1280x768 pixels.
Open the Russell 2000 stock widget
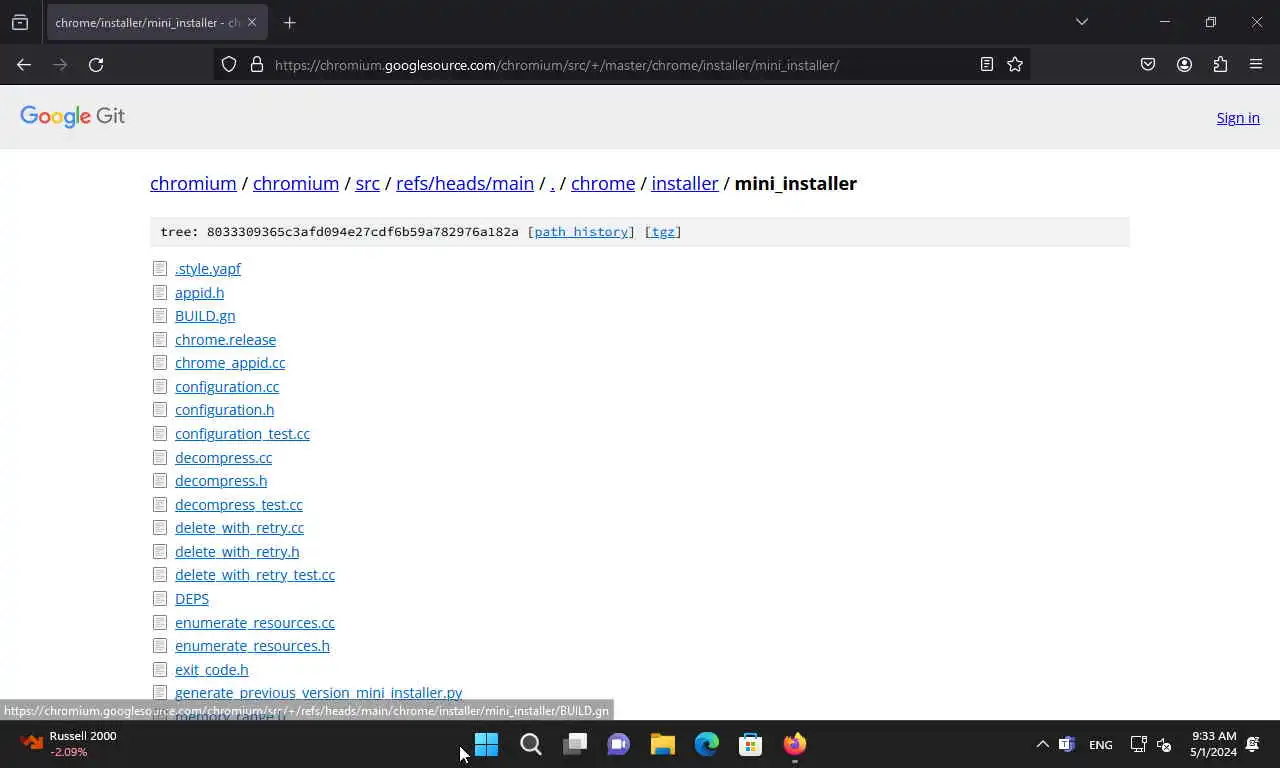tap(68, 744)
